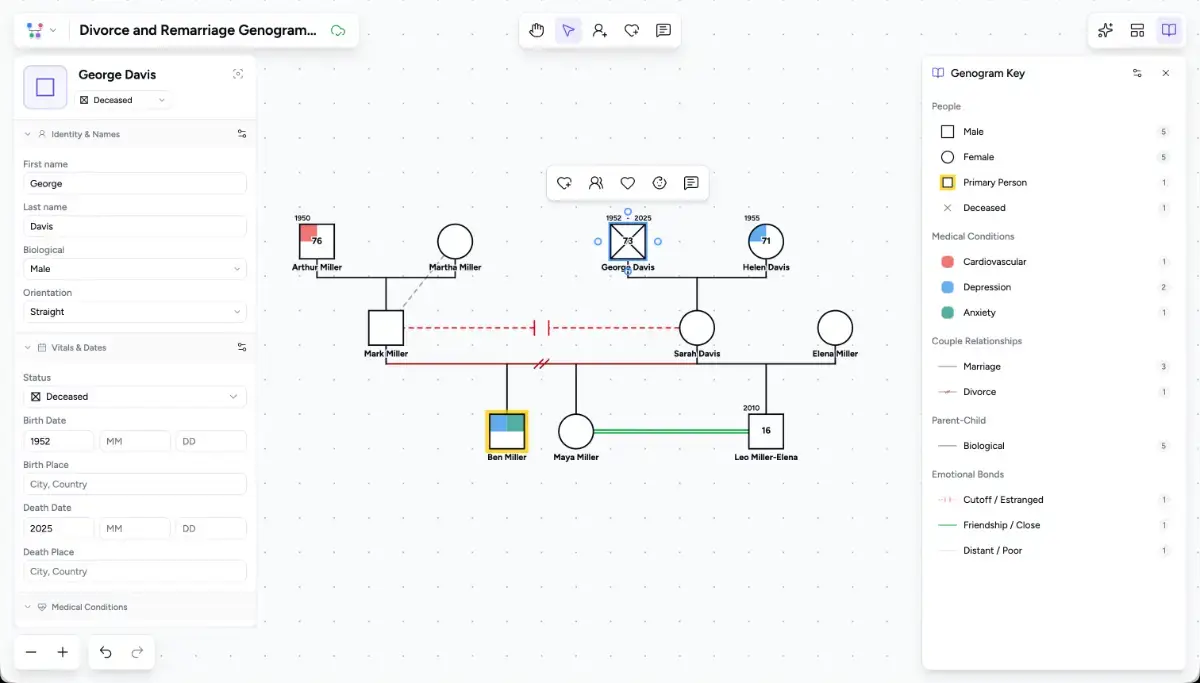Undo the last change
The image size is (1200, 683).
(x=105, y=652)
